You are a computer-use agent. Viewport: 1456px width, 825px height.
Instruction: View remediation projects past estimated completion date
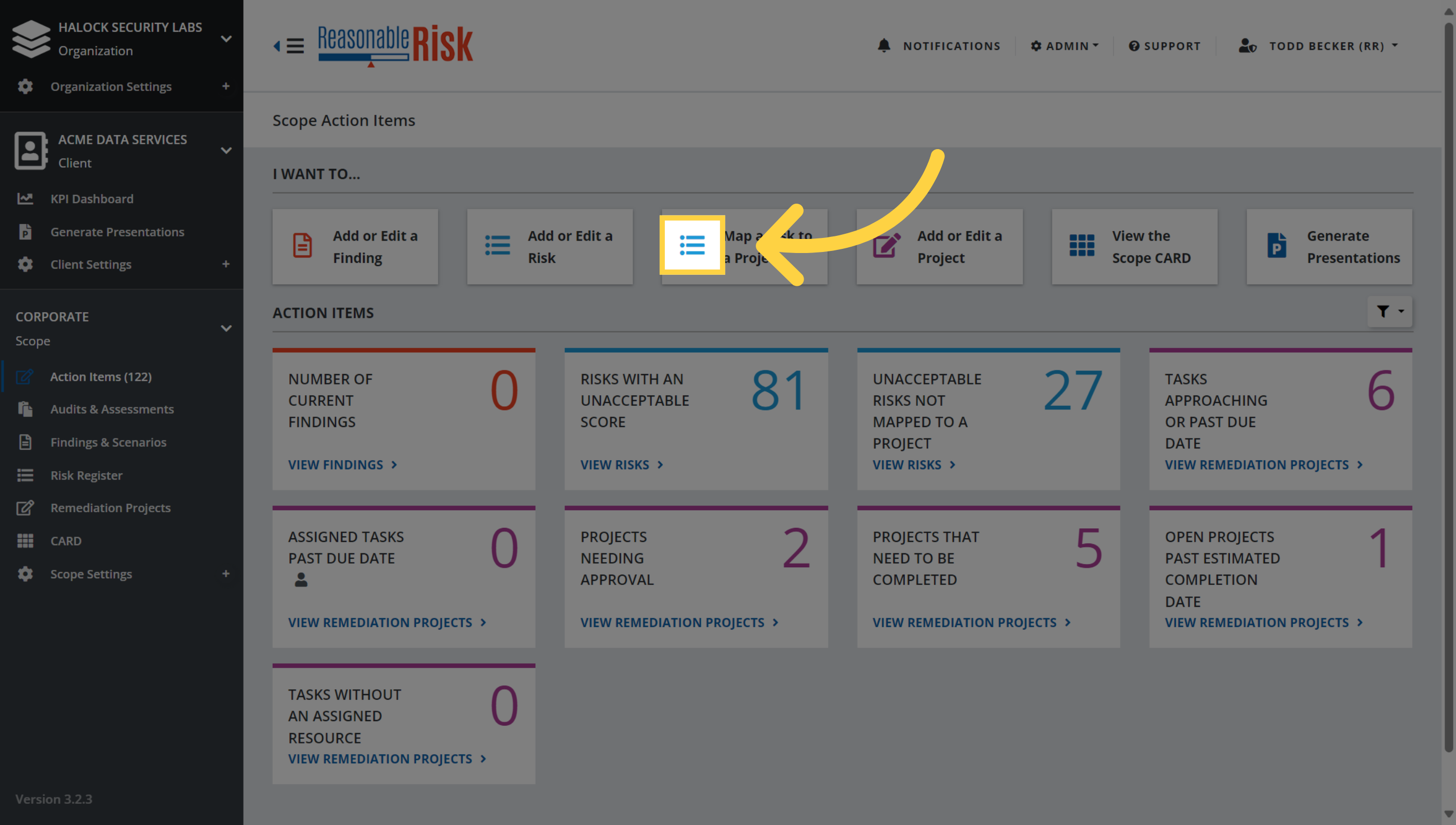[x=1264, y=623]
